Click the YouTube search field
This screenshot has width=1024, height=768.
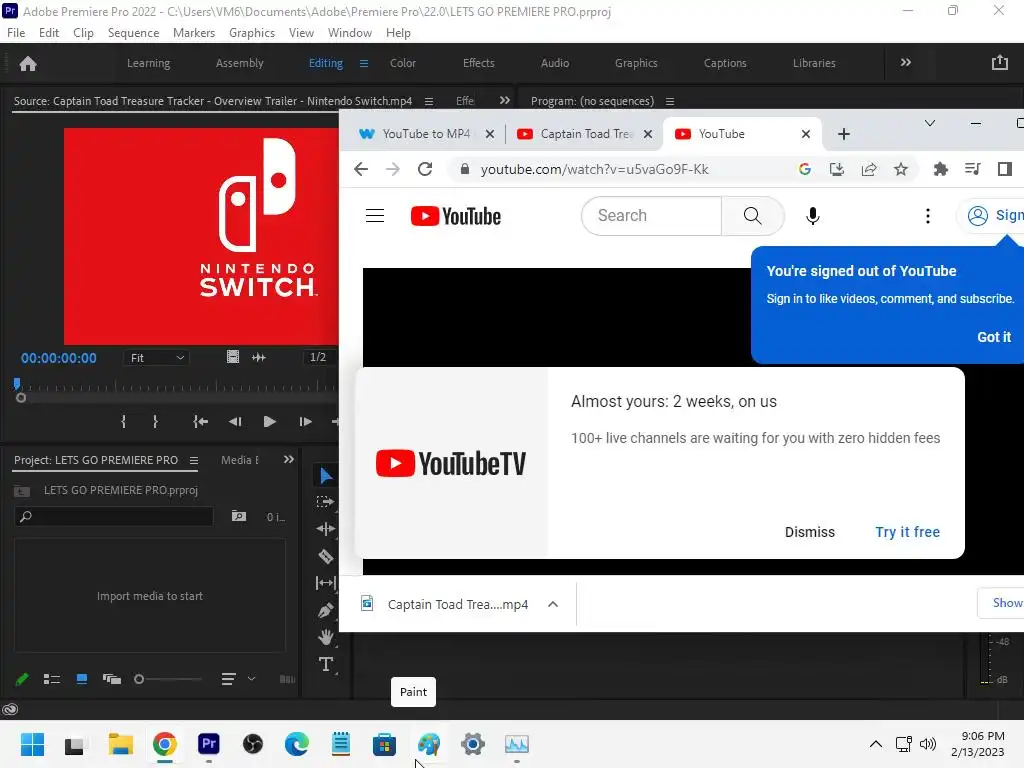point(651,216)
